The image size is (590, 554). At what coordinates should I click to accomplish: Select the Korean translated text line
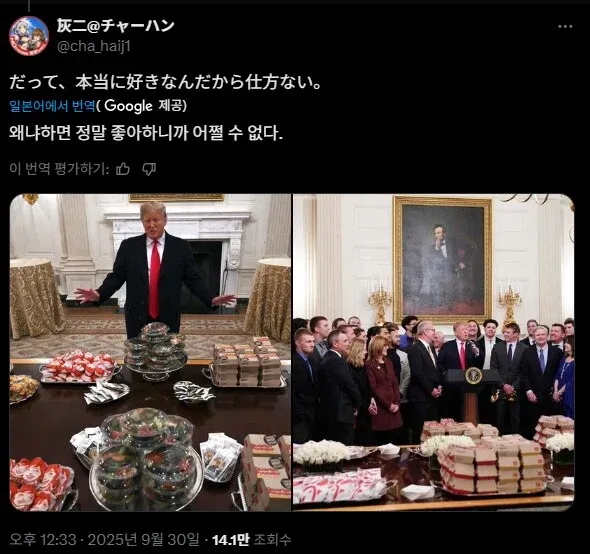146,133
